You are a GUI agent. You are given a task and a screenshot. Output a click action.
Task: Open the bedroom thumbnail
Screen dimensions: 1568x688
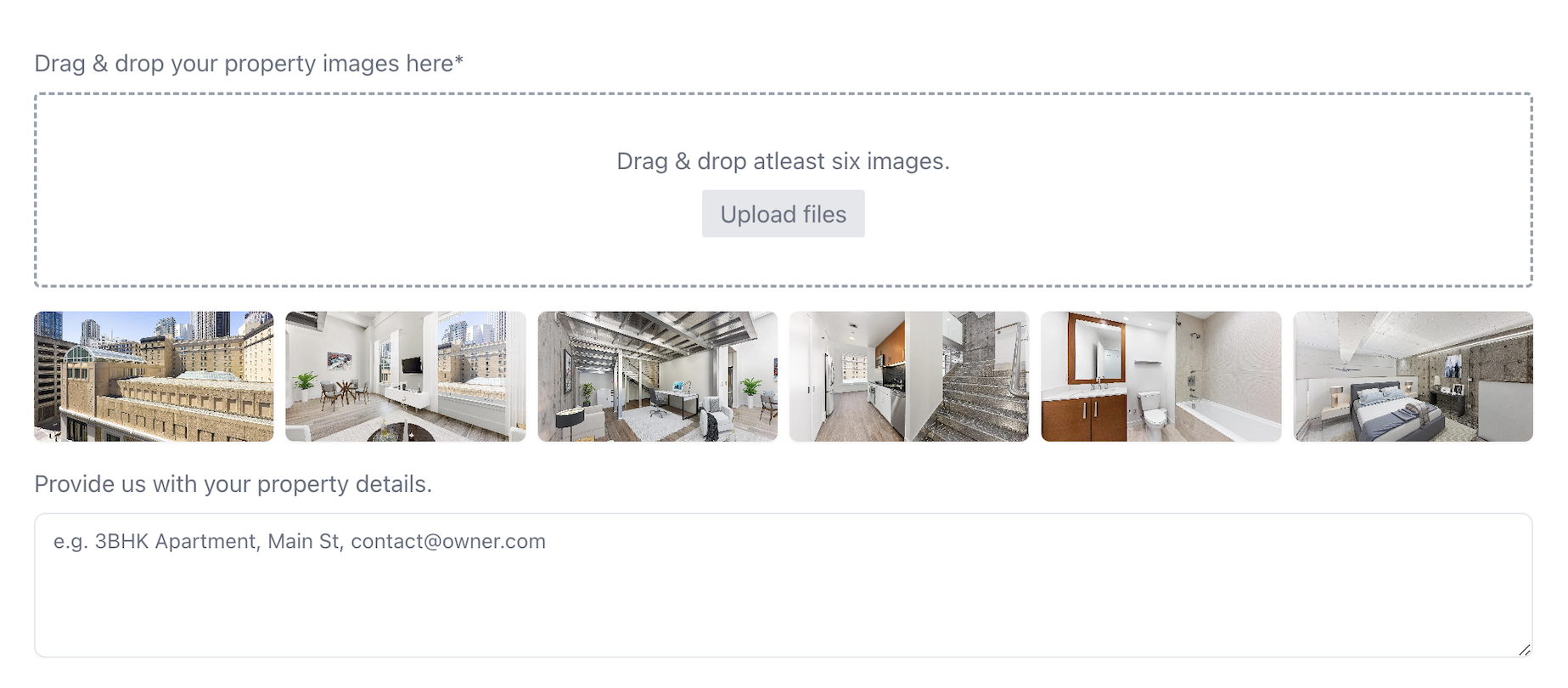click(1413, 376)
